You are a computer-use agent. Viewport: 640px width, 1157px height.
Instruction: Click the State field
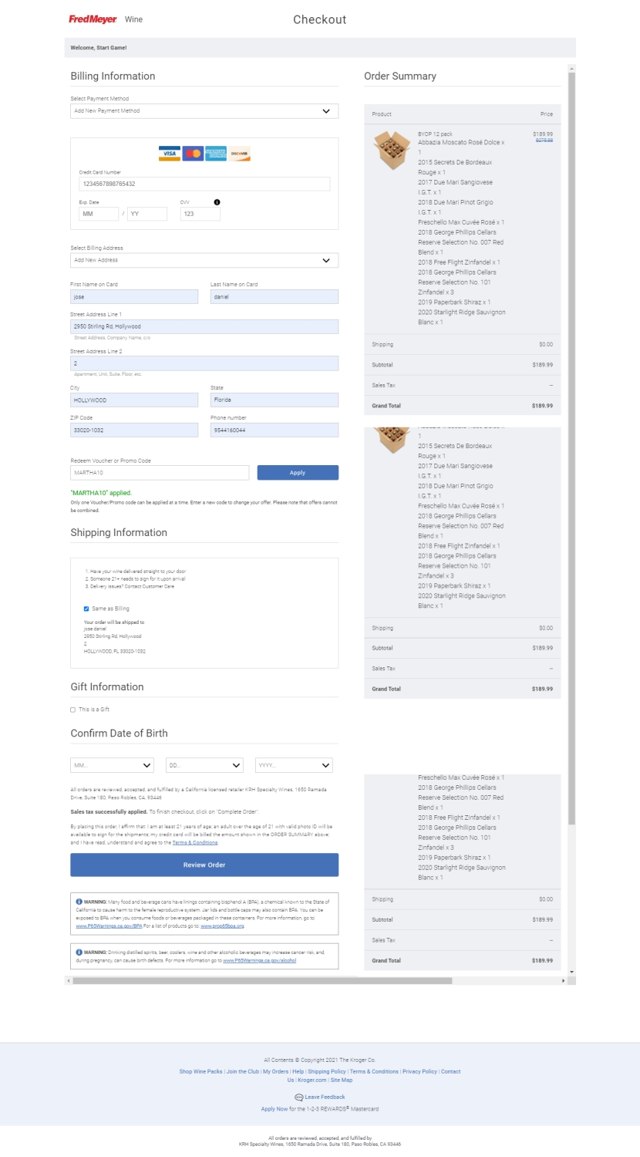click(275, 400)
